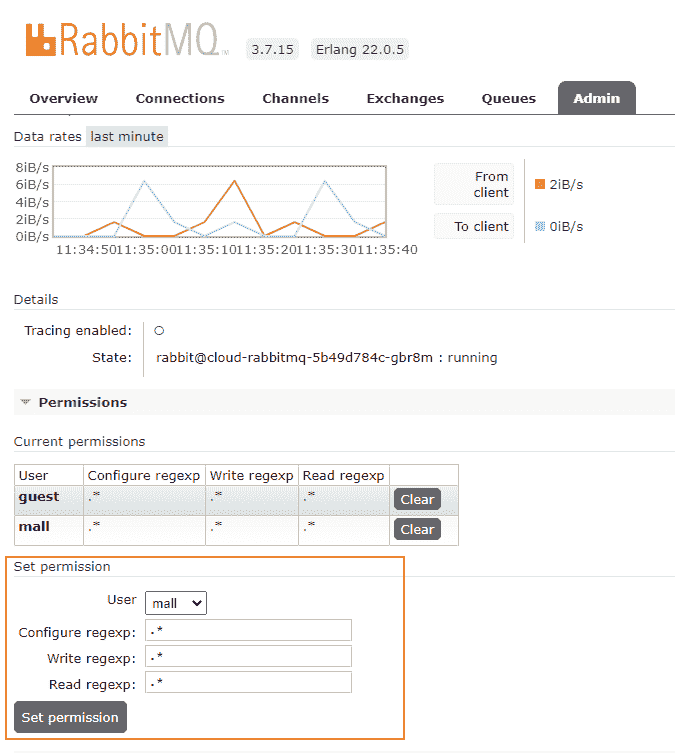The width and height of the screenshot is (675, 753).
Task: Click the Set permission button
Action: 70,717
